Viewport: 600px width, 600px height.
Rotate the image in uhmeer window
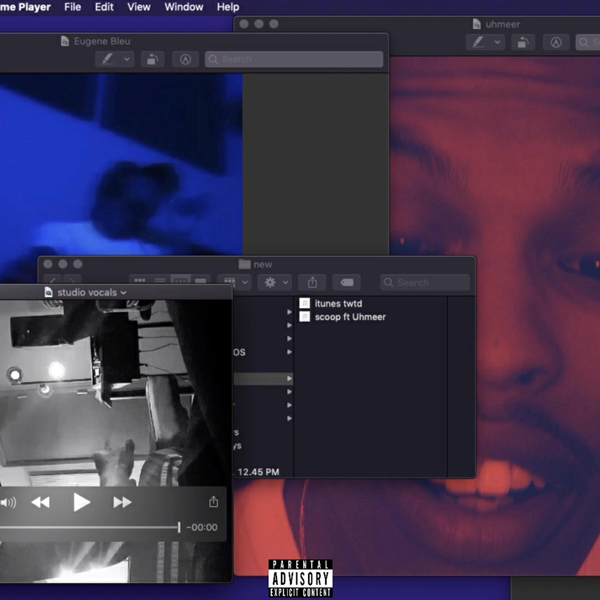coord(523,42)
